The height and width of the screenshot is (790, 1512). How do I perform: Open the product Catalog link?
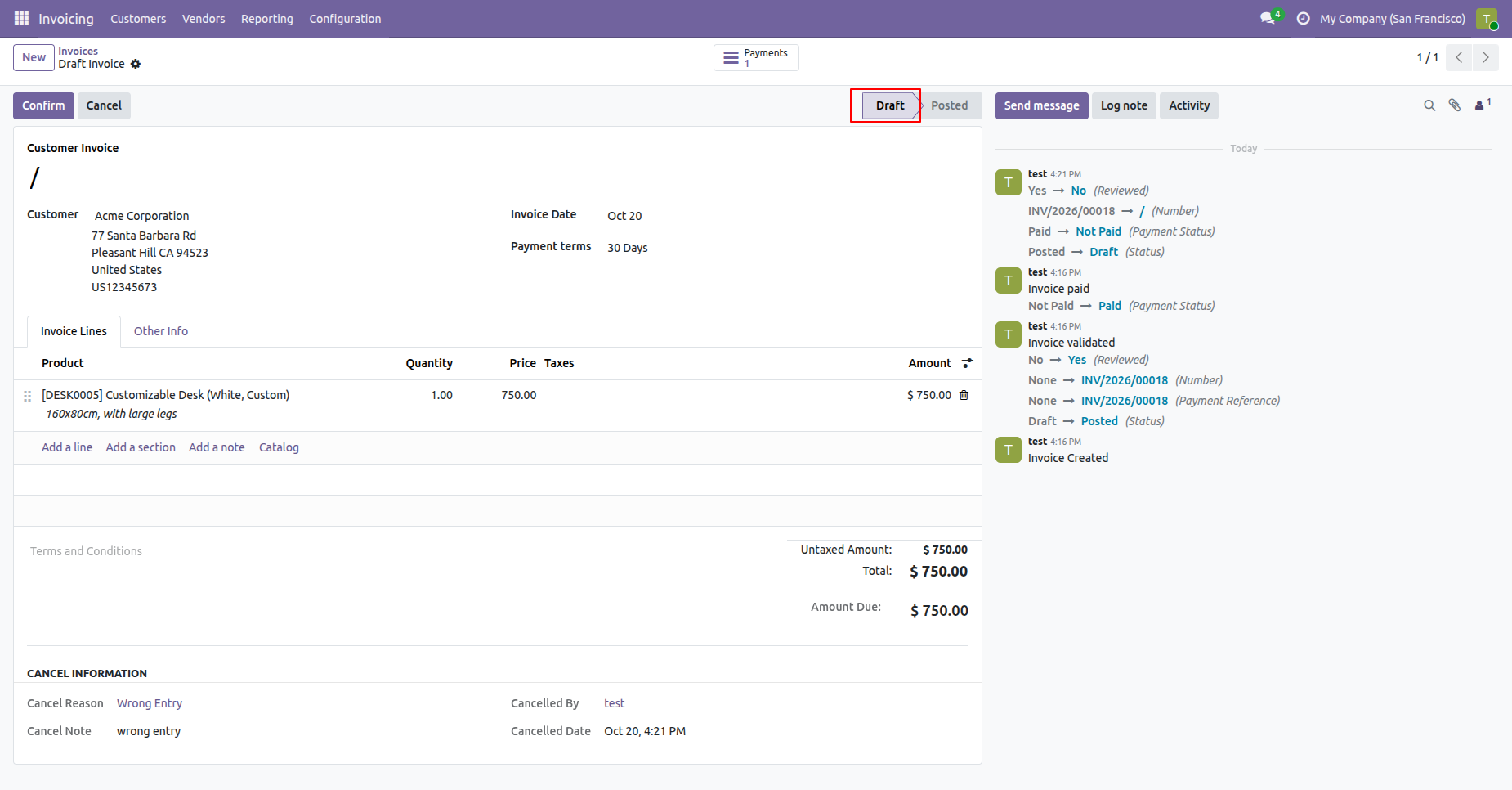coord(279,447)
